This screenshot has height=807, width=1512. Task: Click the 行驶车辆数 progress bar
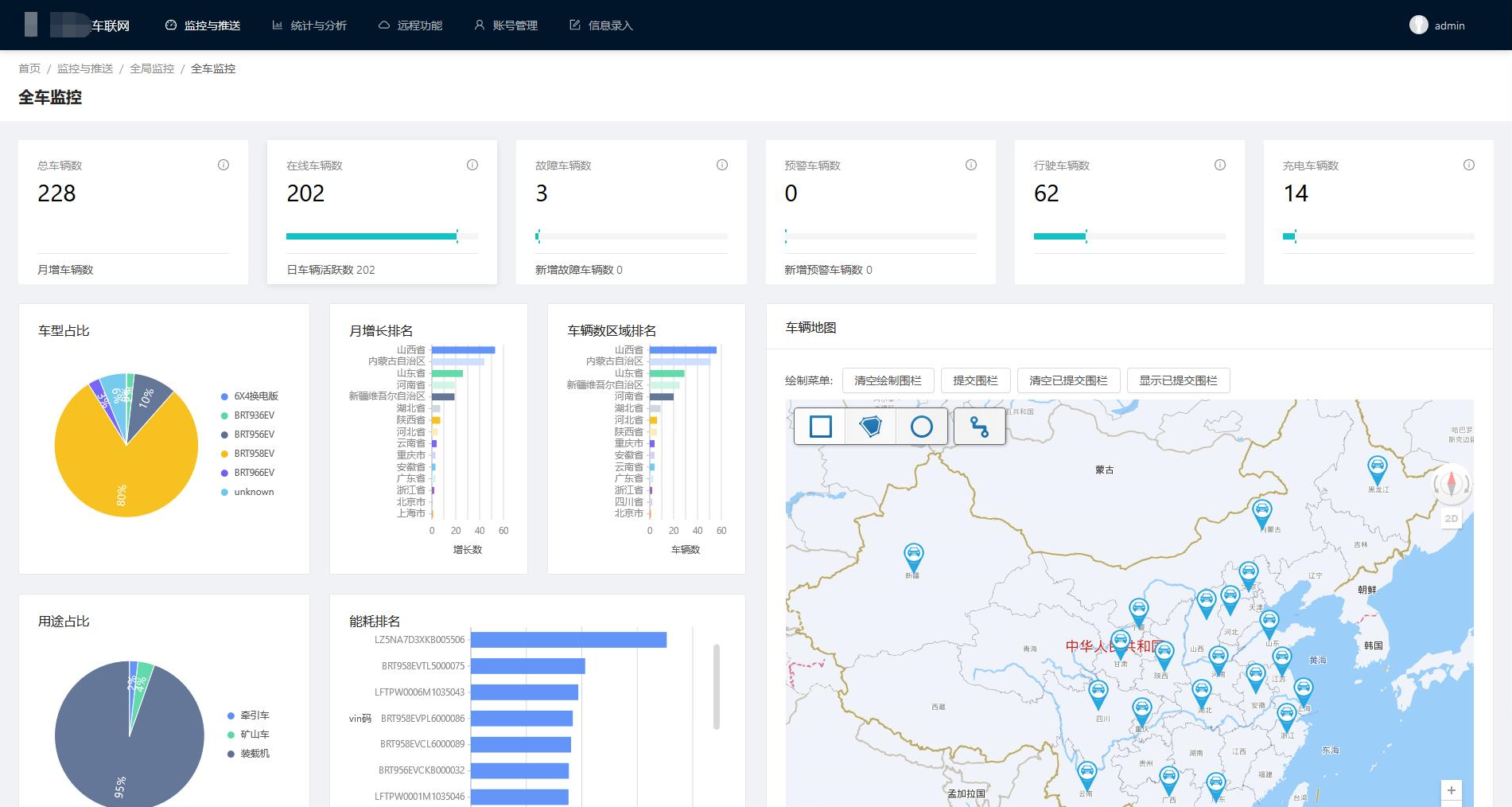(1129, 236)
